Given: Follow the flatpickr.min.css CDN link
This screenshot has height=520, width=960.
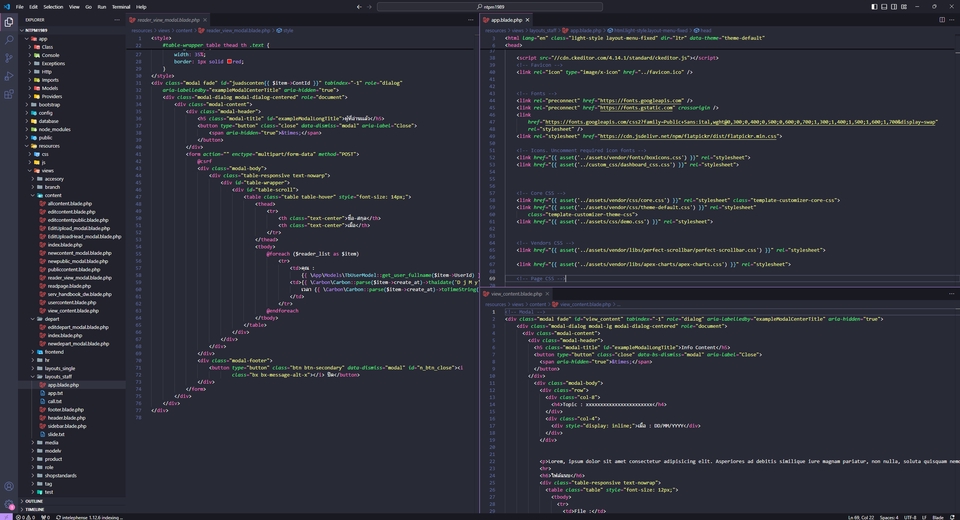Looking at the screenshot, I should coord(687,136).
